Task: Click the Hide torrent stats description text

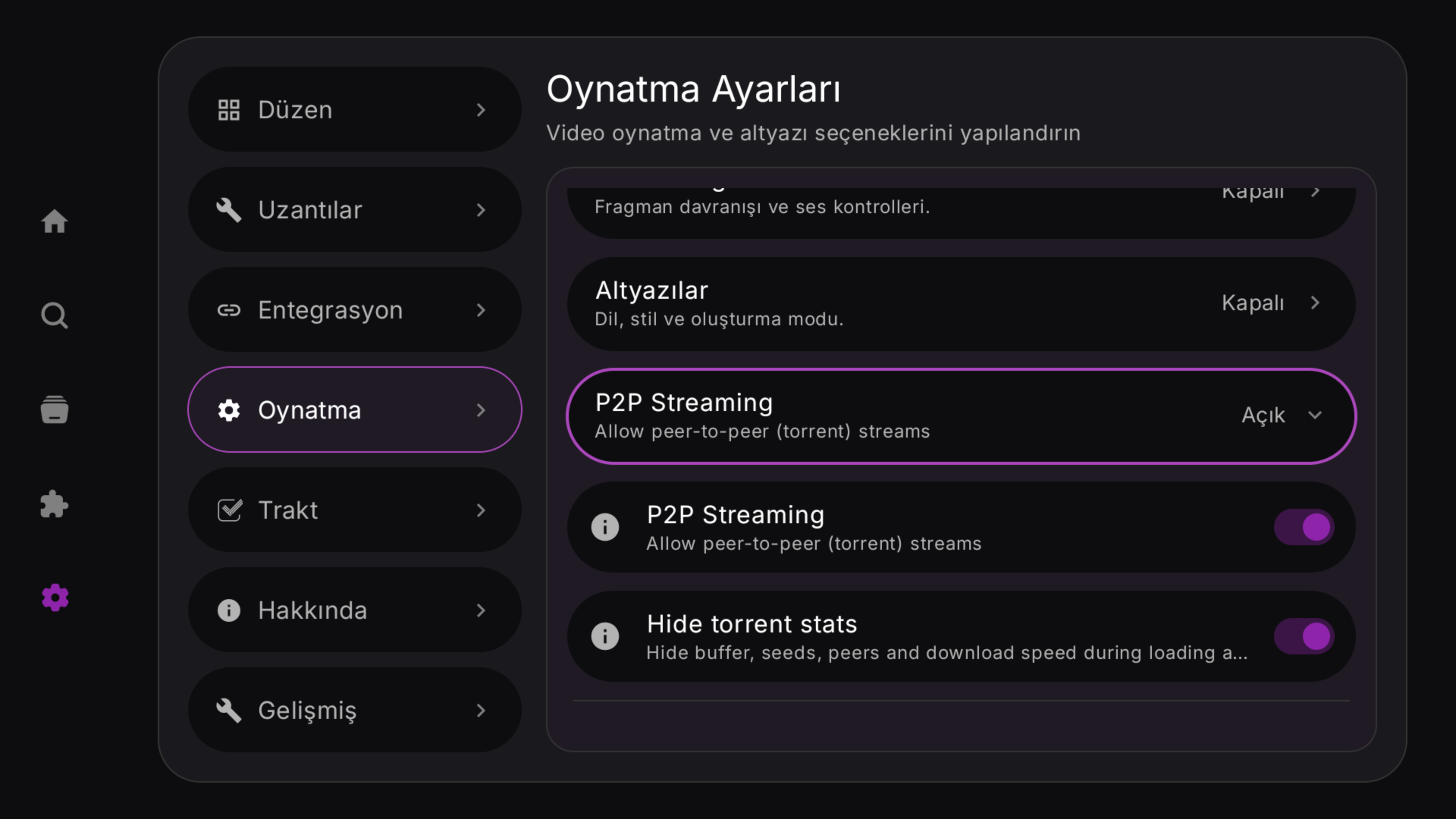Action: click(946, 653)
